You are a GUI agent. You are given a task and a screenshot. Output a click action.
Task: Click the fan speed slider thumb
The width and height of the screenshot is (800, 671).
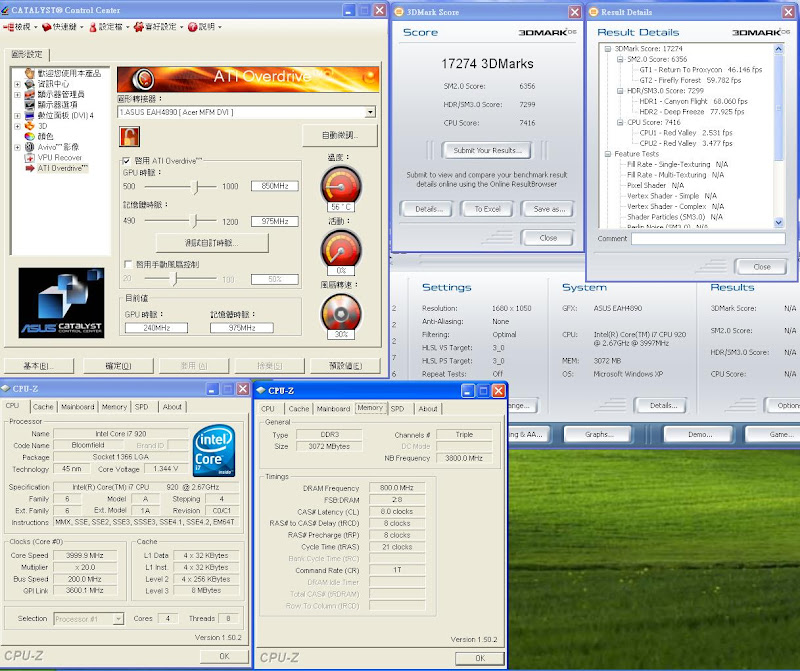tap(175, 279)
